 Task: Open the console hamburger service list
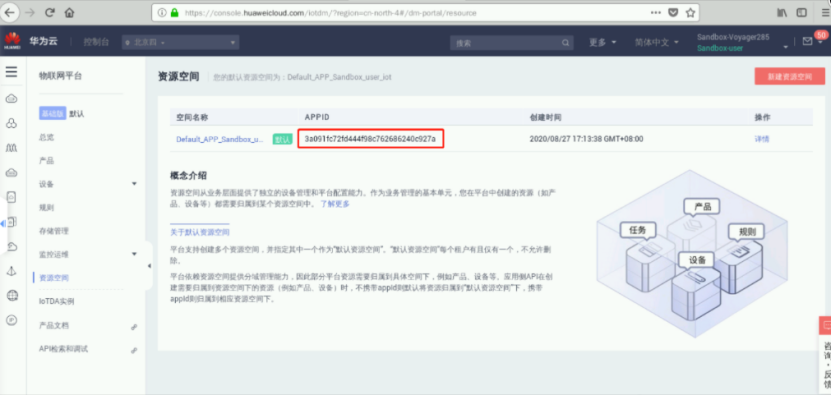point(11,72)
